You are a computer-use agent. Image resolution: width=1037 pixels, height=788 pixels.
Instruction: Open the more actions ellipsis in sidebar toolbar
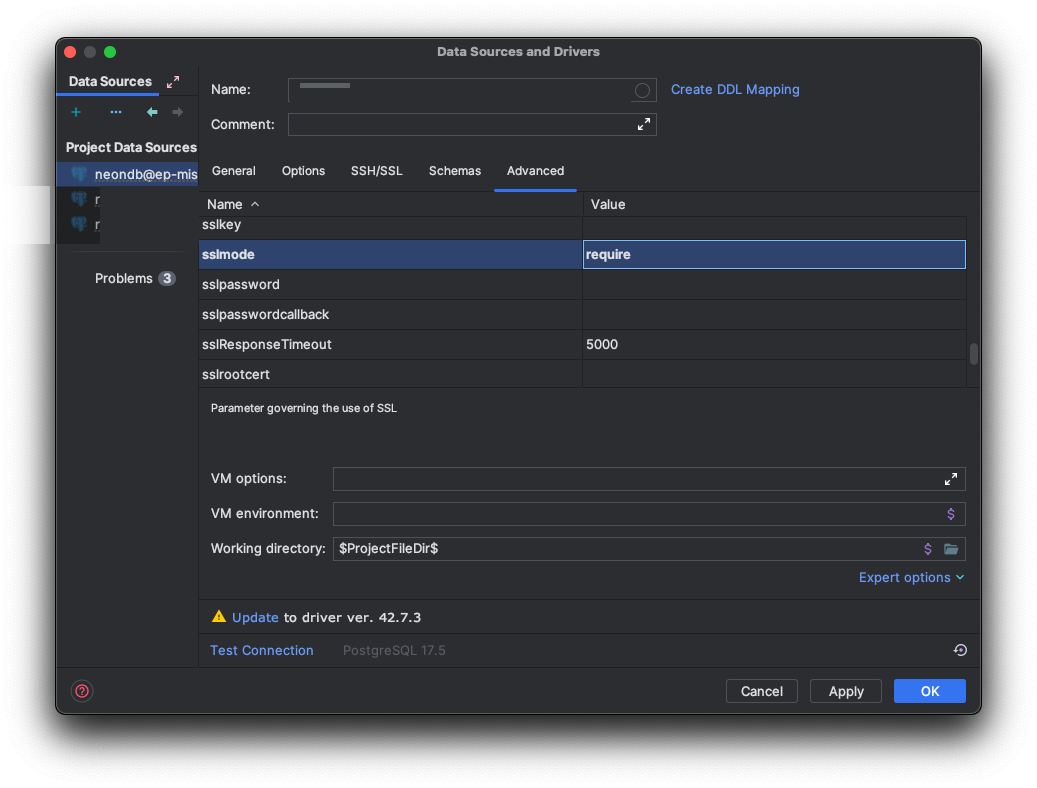point(116,112)
